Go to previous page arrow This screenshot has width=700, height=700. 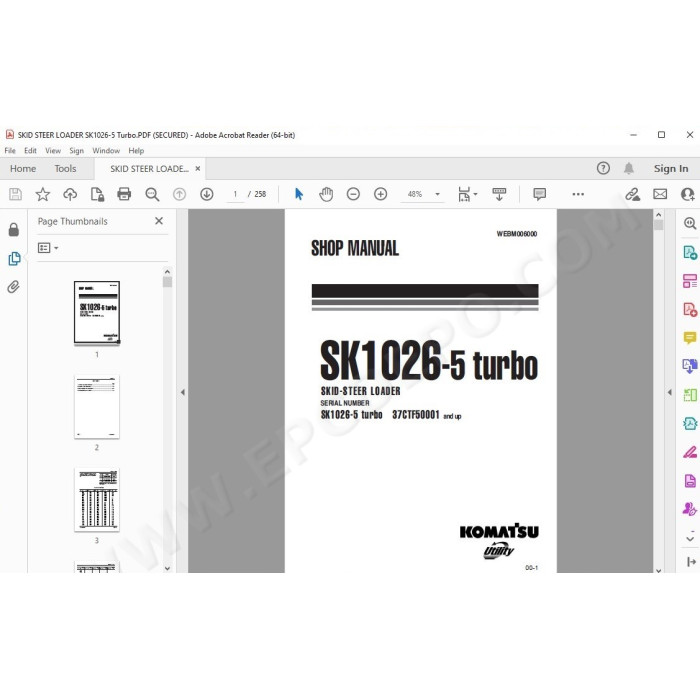tap(179, 194)
